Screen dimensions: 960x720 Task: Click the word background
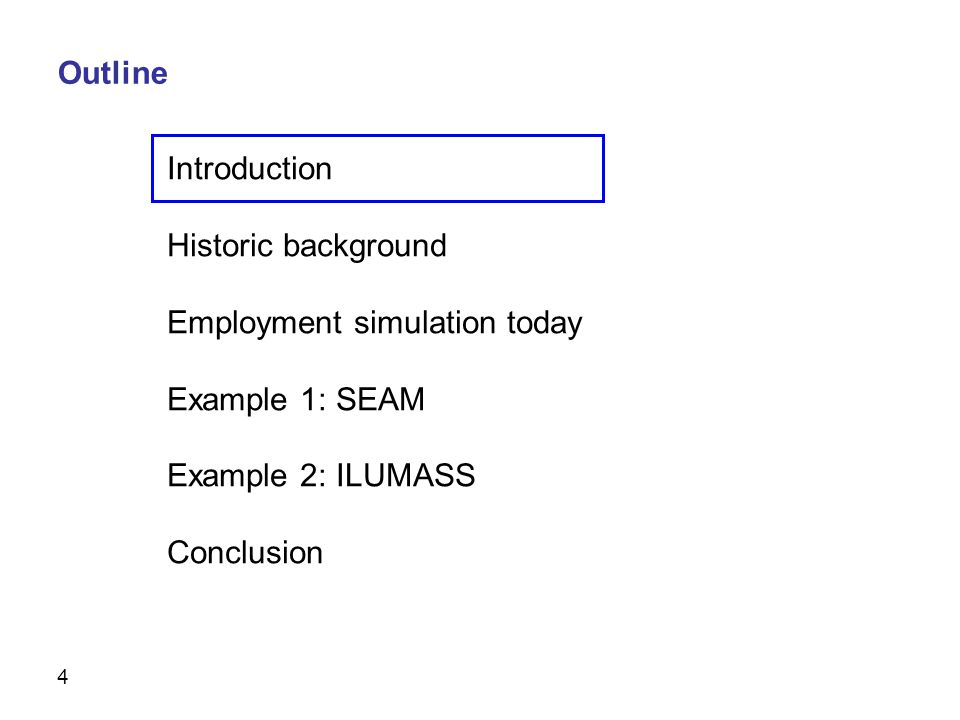[365, 246]
